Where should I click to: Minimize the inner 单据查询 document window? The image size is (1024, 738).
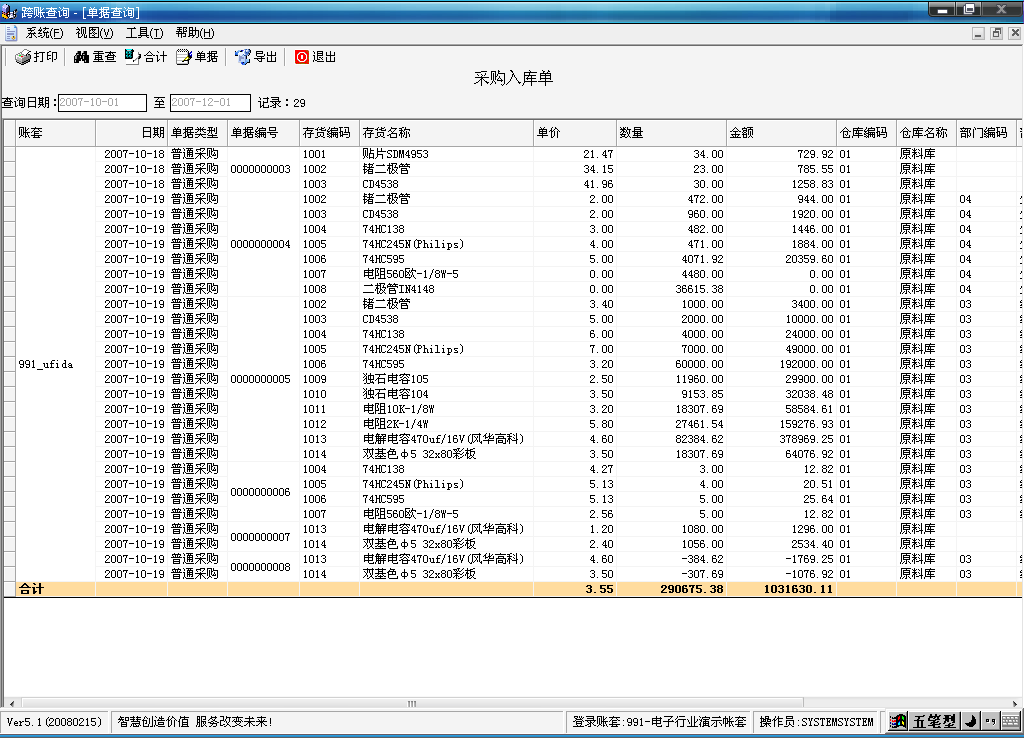pyautogui.click(x=978, y=33)
